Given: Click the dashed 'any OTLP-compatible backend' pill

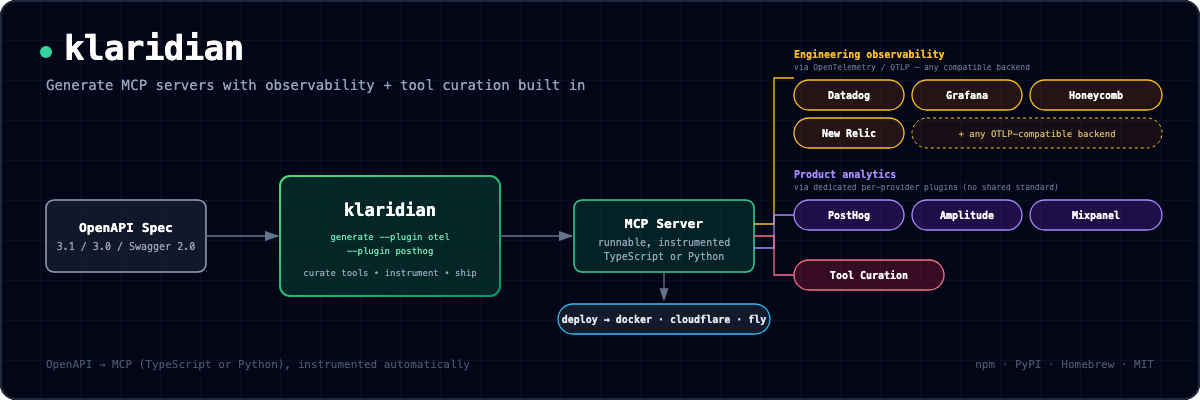Looking at the screenshot, I should point(1037,133).
